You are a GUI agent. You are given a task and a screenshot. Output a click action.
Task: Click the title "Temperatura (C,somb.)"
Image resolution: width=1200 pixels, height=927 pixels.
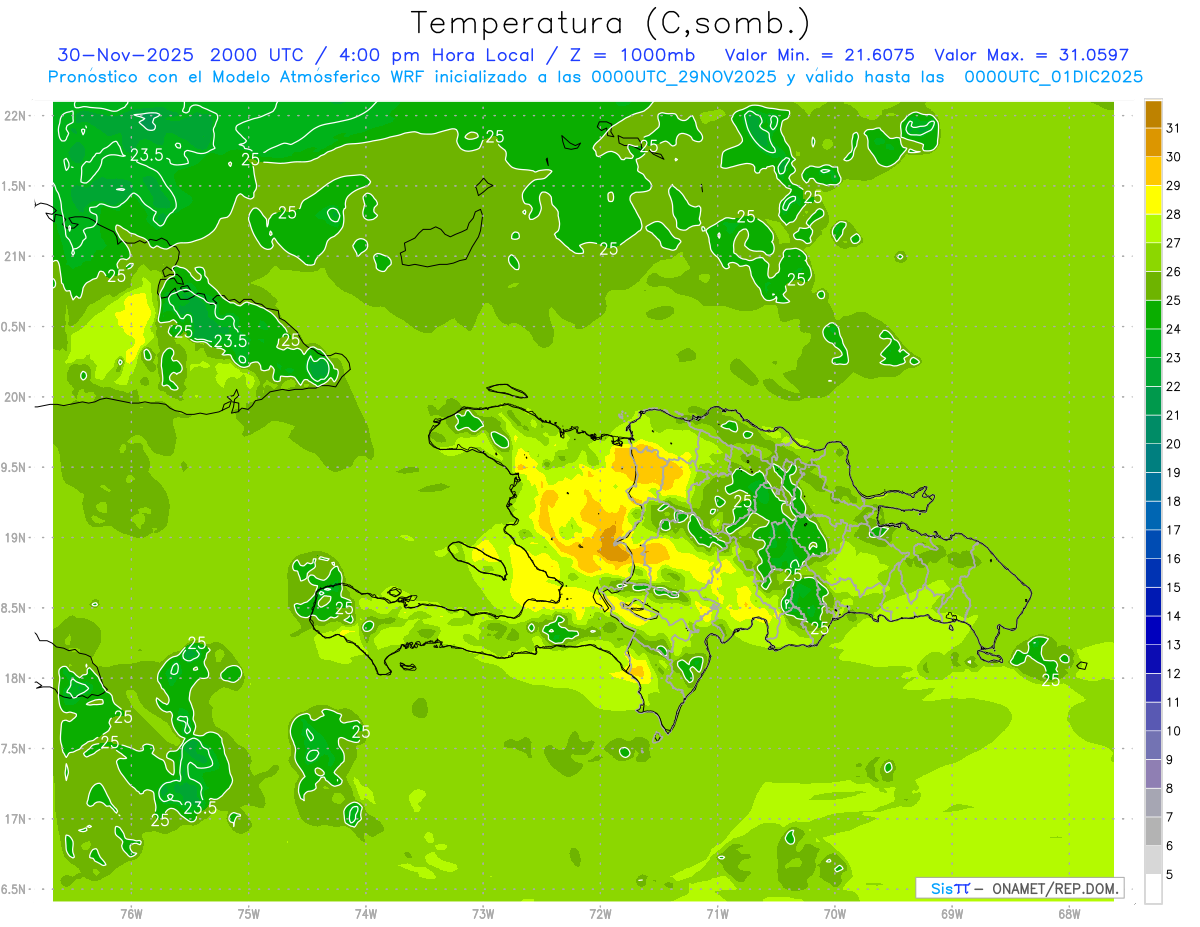tap(610, 23)
